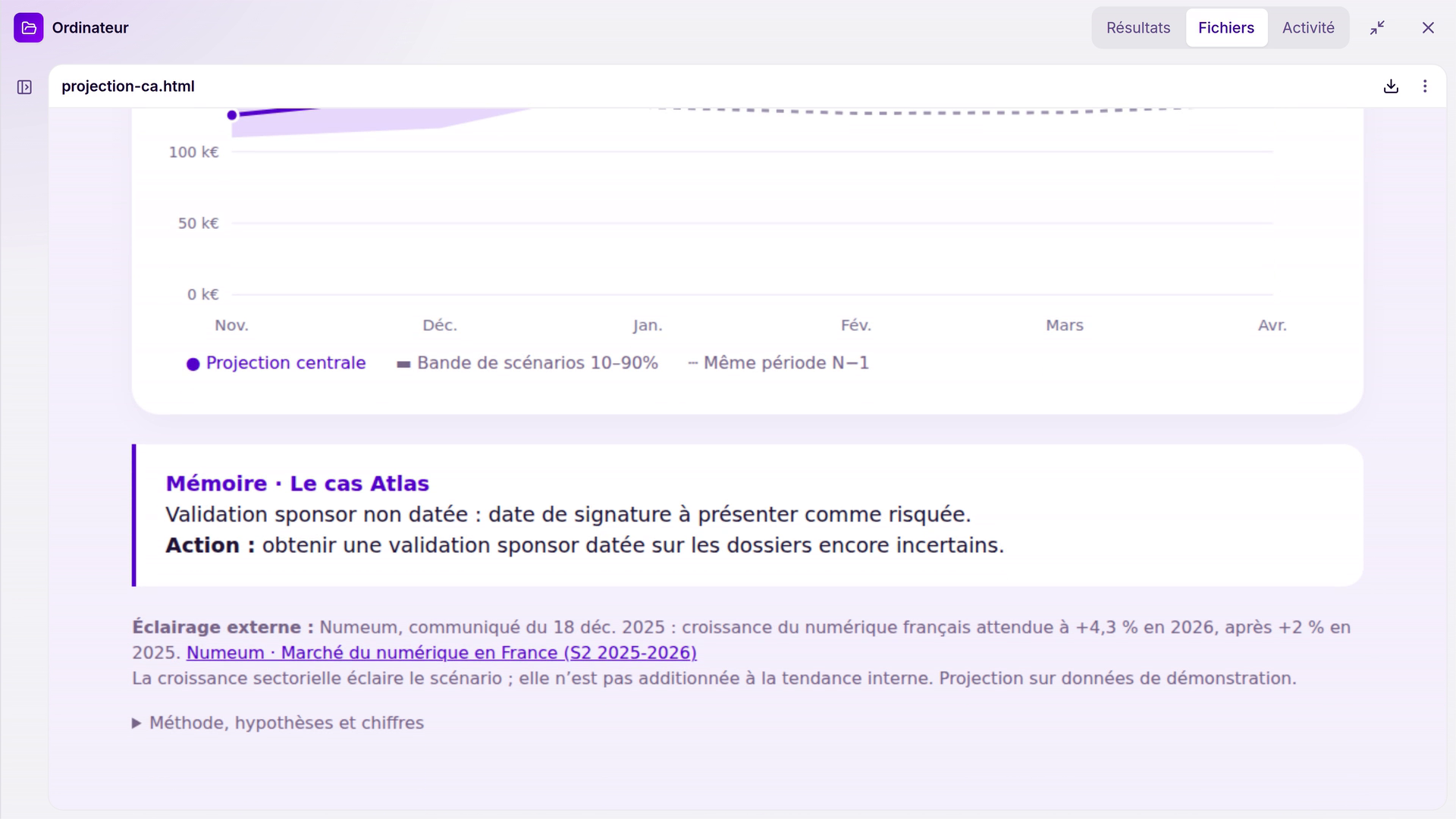
Task: Click the 0 k€ axis value
Action: tap(202, 295)
